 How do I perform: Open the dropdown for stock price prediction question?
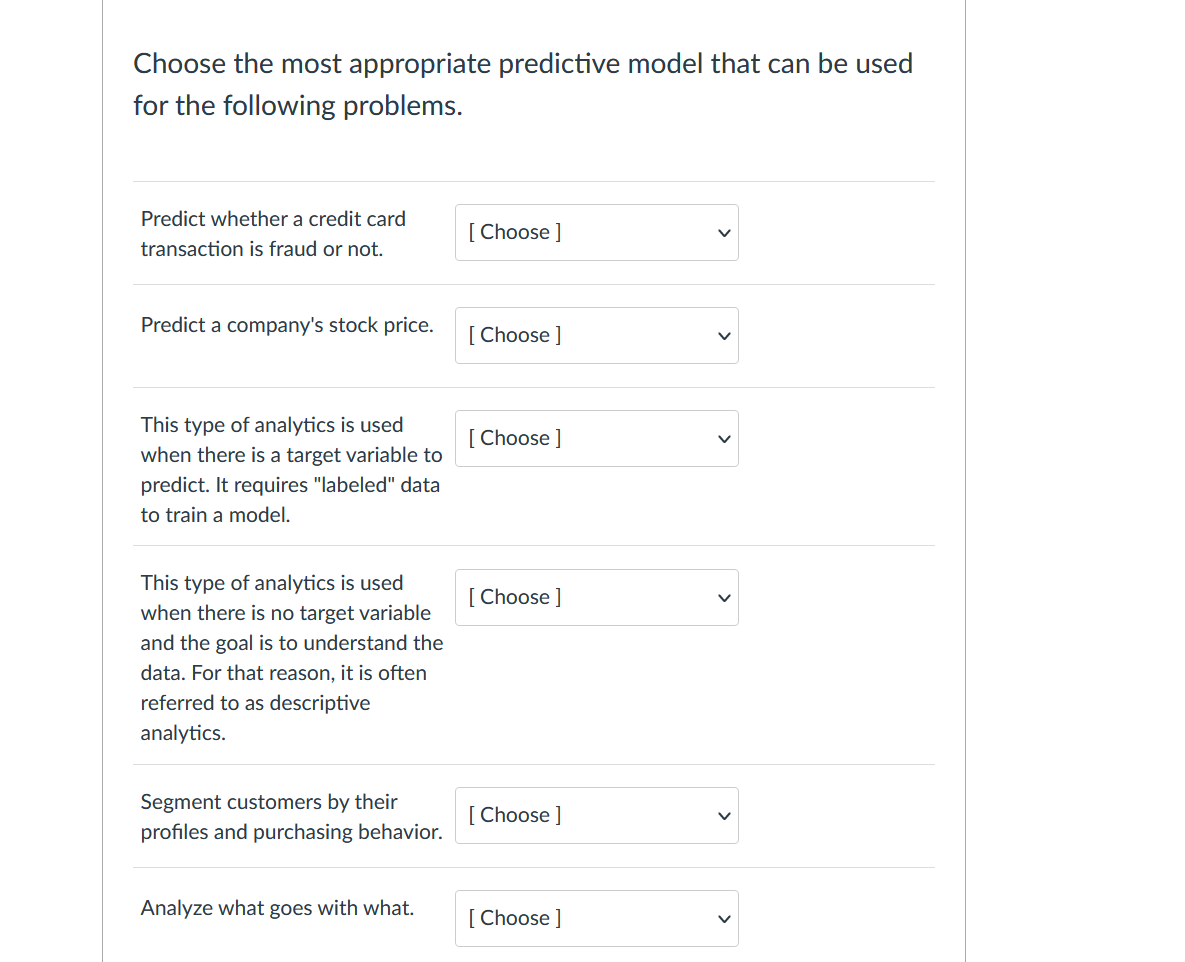point(596,335)
